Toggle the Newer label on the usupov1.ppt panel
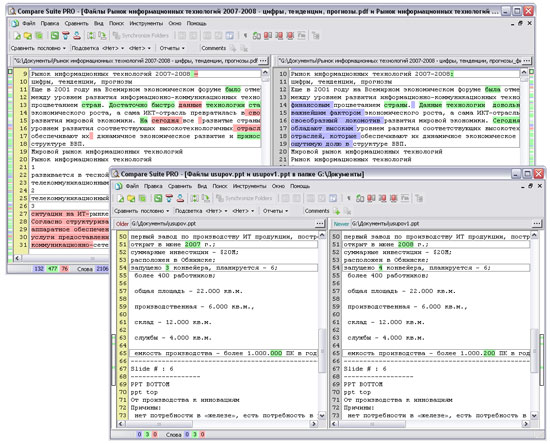 (x=341, y=224)
